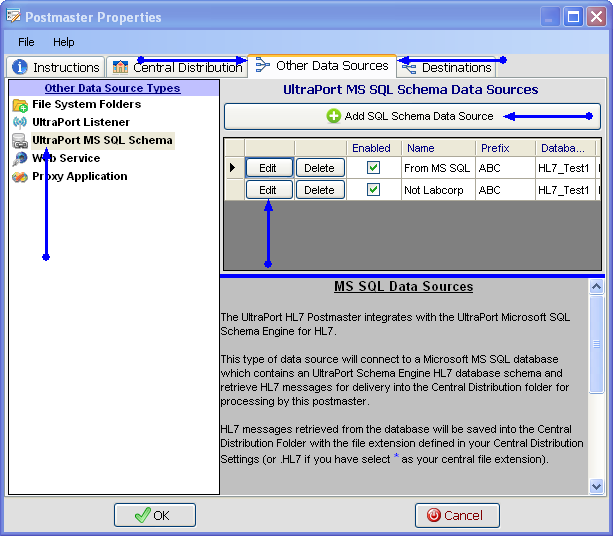This screenshot has height=536, width=613.
Task: Click the Destinations tab icon
Action: coord(409,67)
